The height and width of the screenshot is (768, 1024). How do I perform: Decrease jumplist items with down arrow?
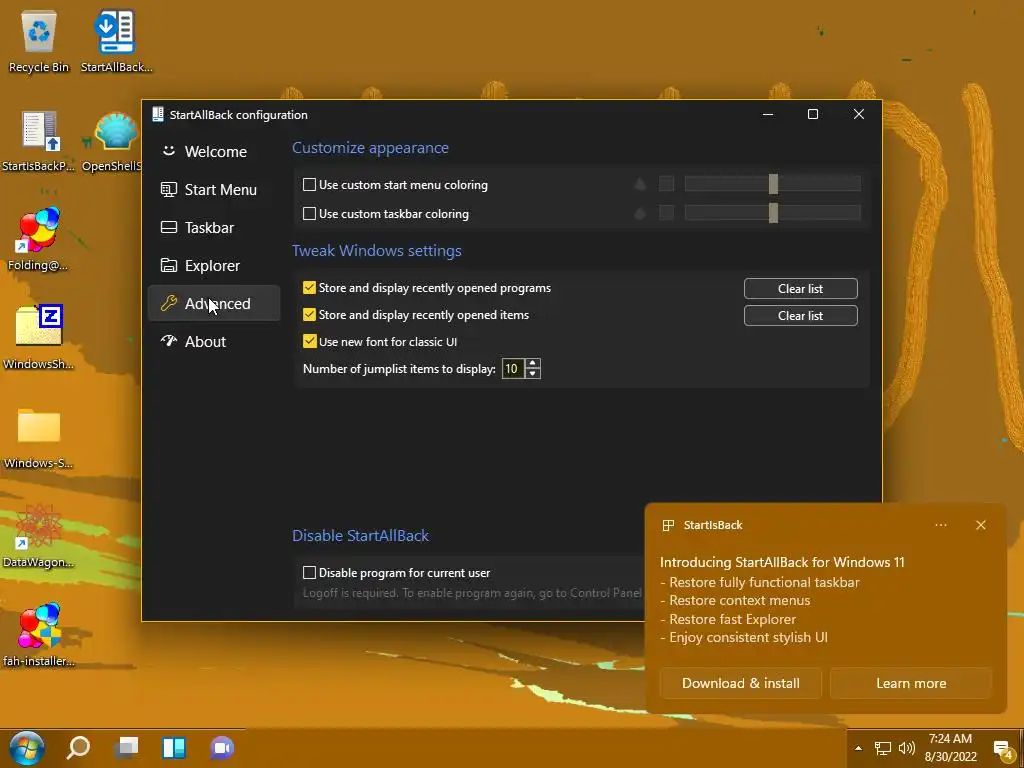[x=533, y=374]
